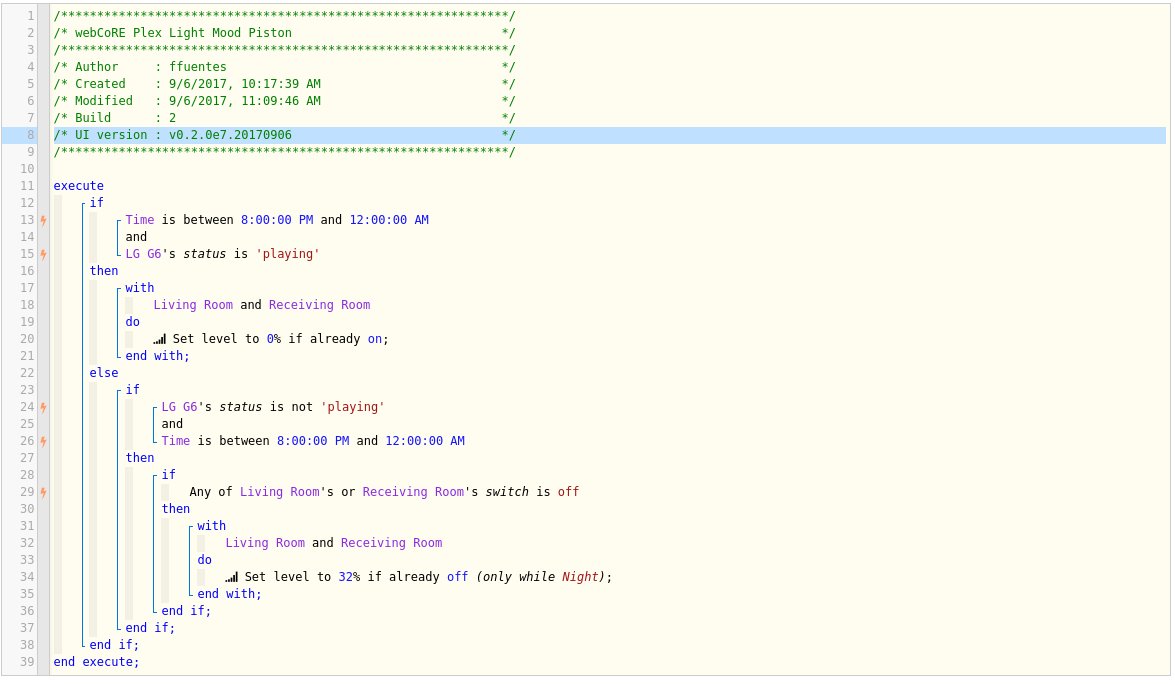Click 'Receiving Room' device on line 18

pos(319,305)
